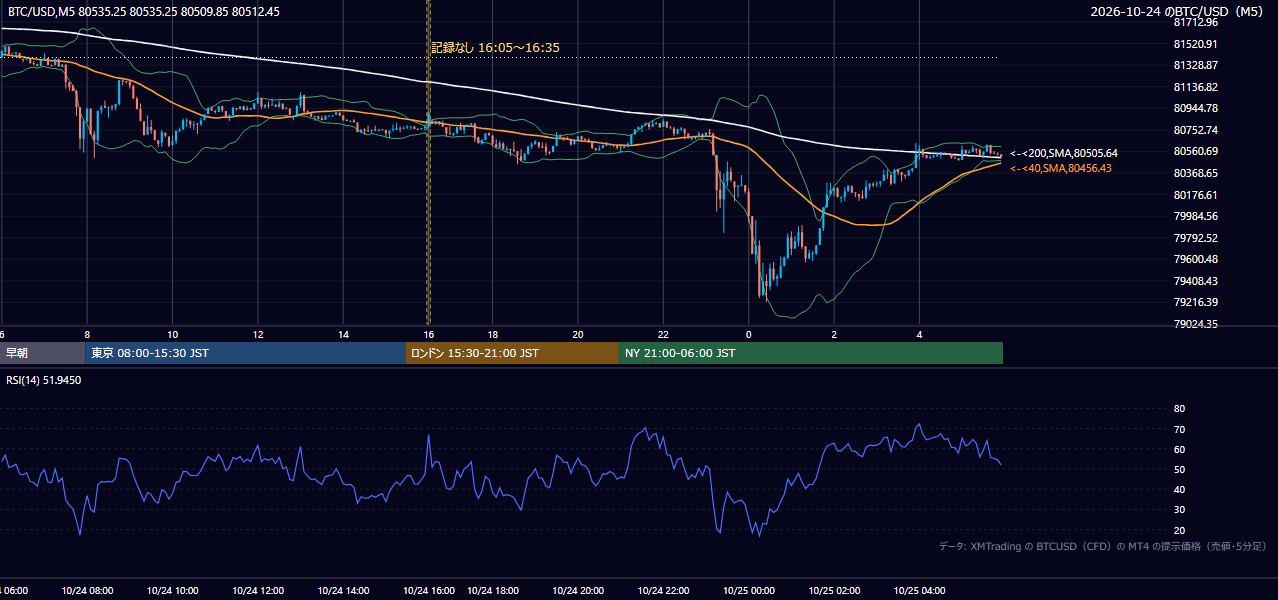Click the 10/24 10:00 date label
This screenshot has height=600, width=1278.
pyautogui.click(x=174, y=591)
